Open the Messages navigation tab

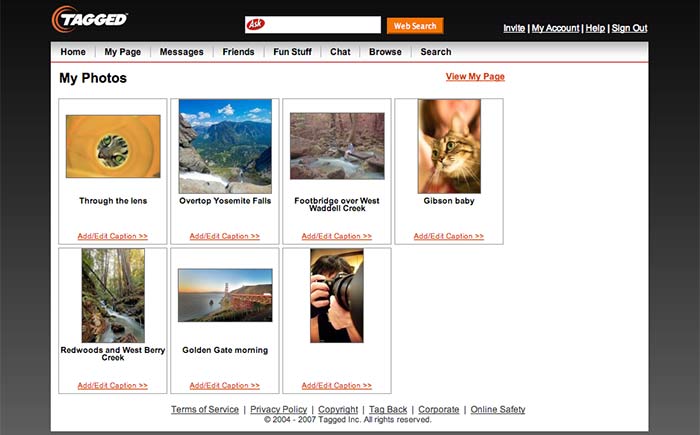181,52
